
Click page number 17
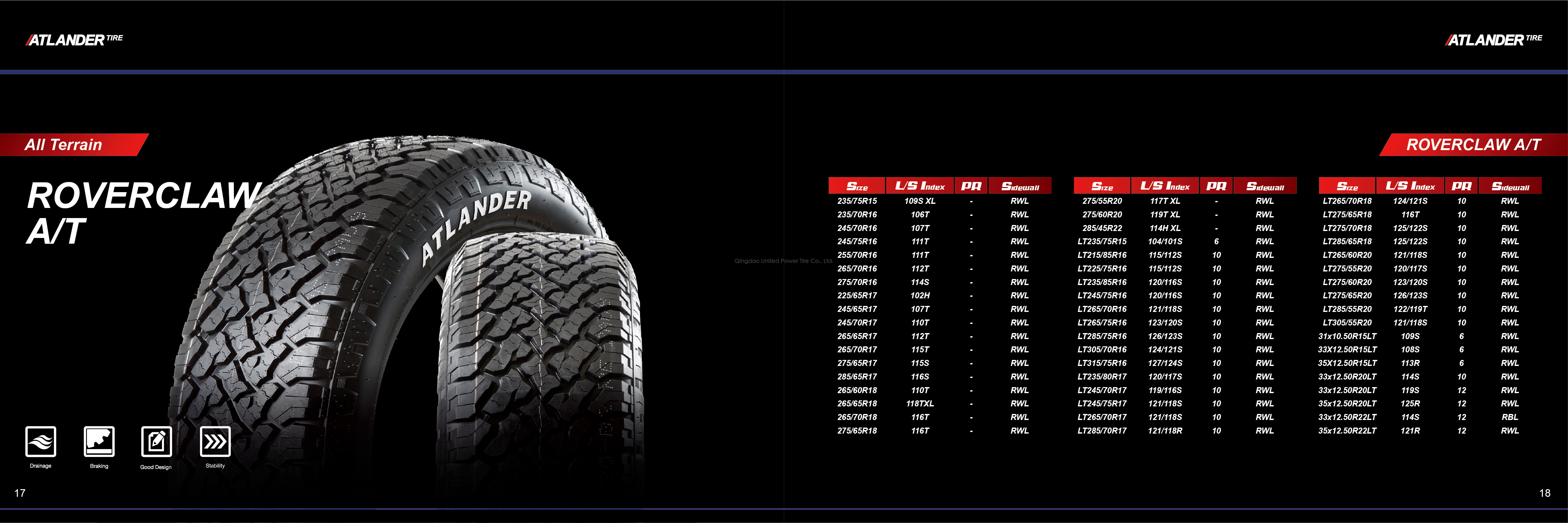click(x=20, y=493)
